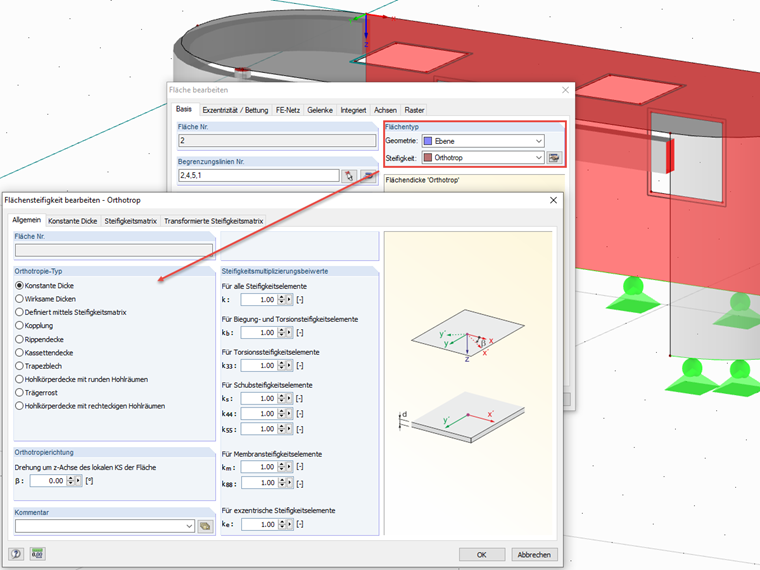
Task: Switch to the FE-Netz tab
Action: point(287,111)
